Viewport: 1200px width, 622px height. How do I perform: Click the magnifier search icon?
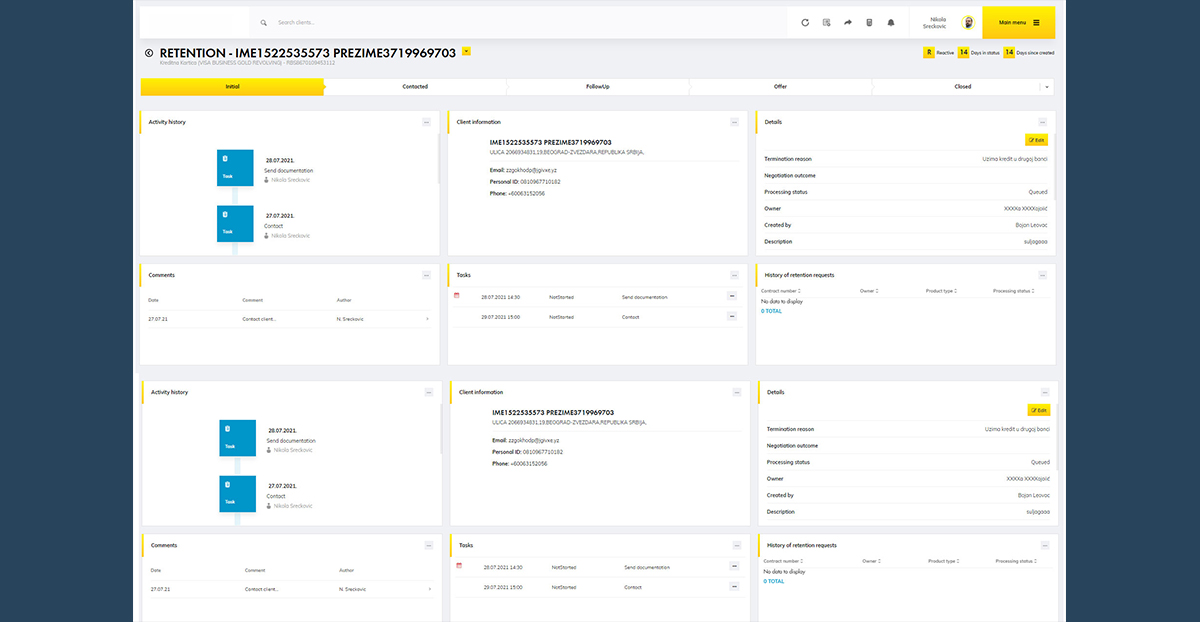(263, 22)
